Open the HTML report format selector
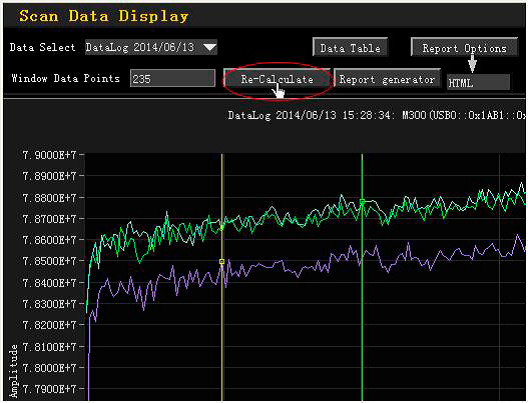The image size is (528, 403). (x=478, y=82)
